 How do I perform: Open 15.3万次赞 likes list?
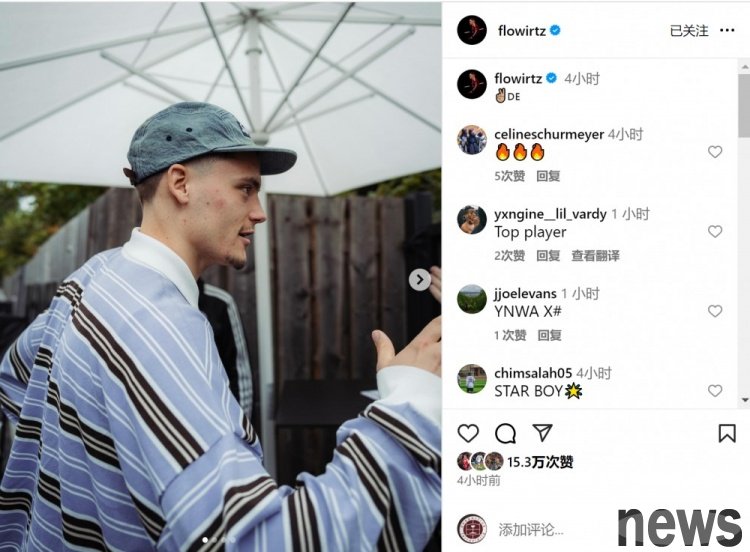(540, 462)
